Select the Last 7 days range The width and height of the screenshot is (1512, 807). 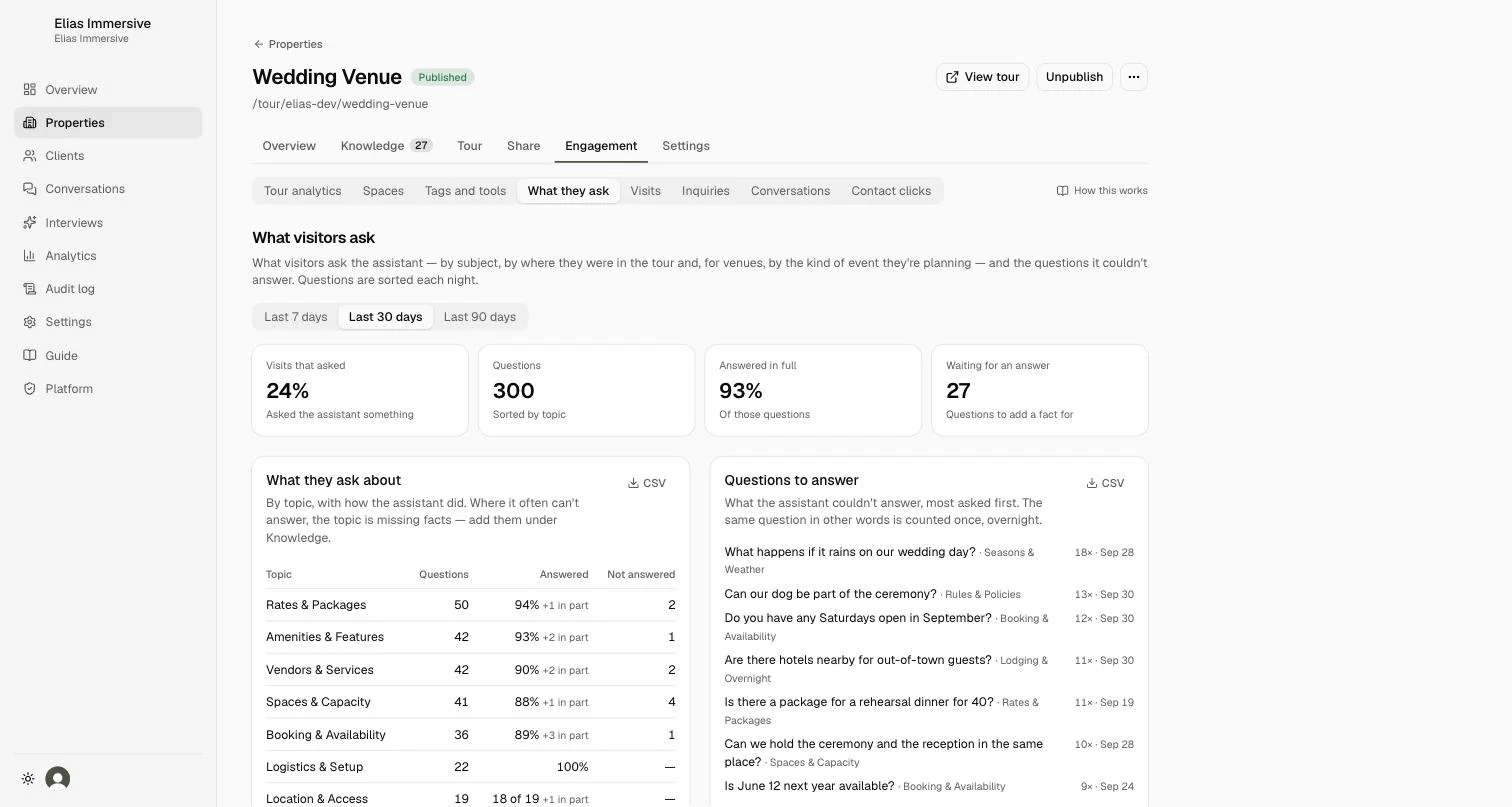coord(296,317)
